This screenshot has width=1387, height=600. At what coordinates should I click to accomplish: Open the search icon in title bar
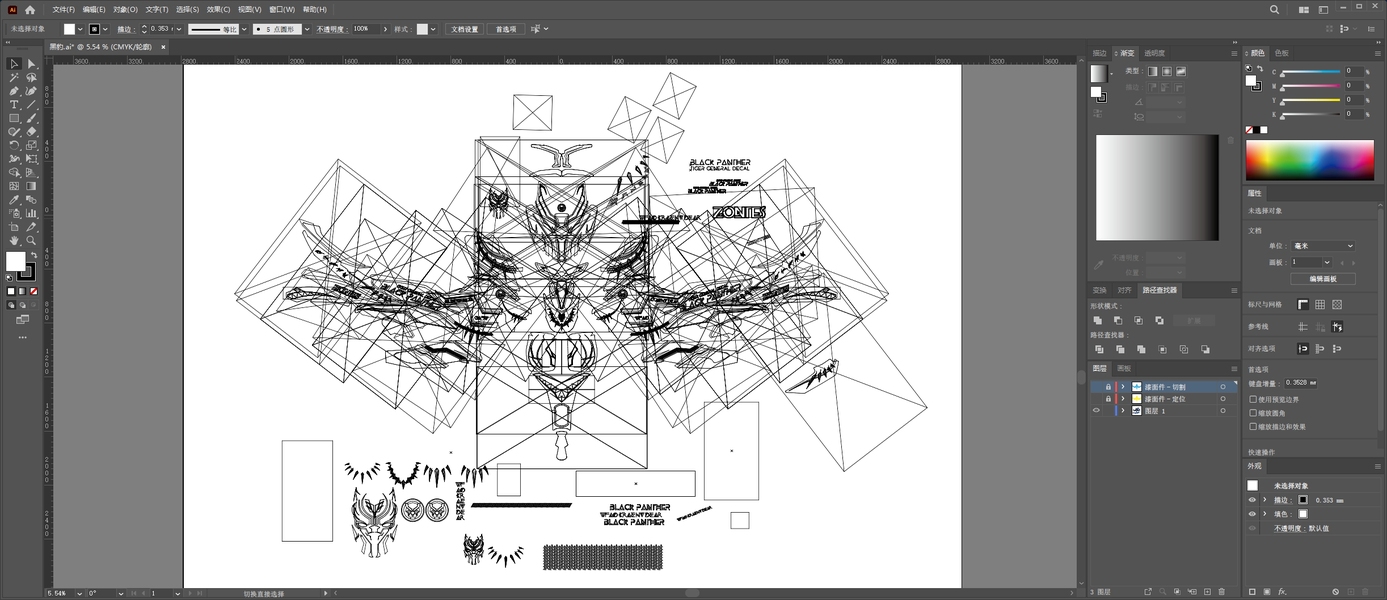1274,9
